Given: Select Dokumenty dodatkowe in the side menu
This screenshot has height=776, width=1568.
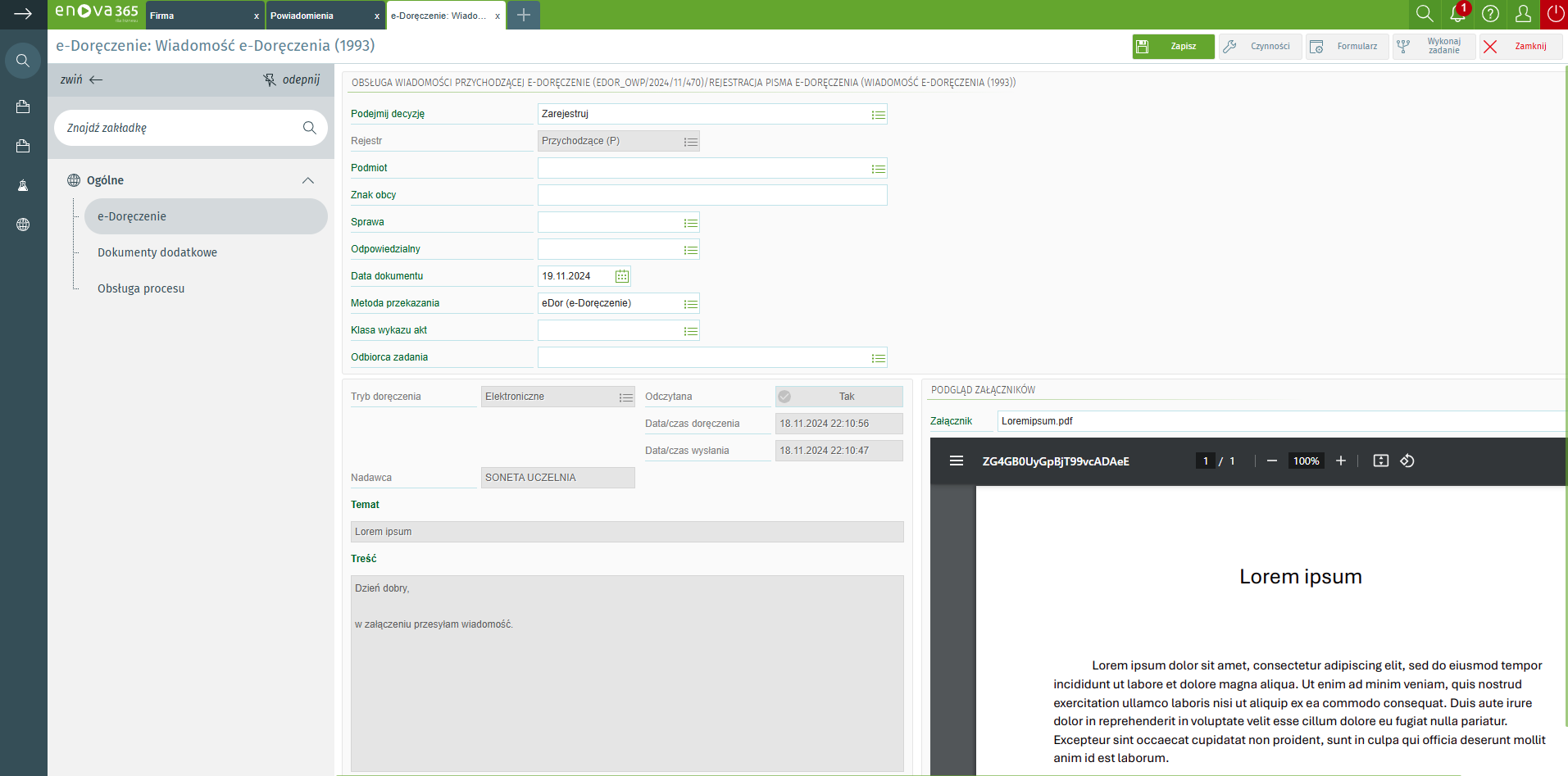Looking at the screenshot, I should [x=157, y=252].
